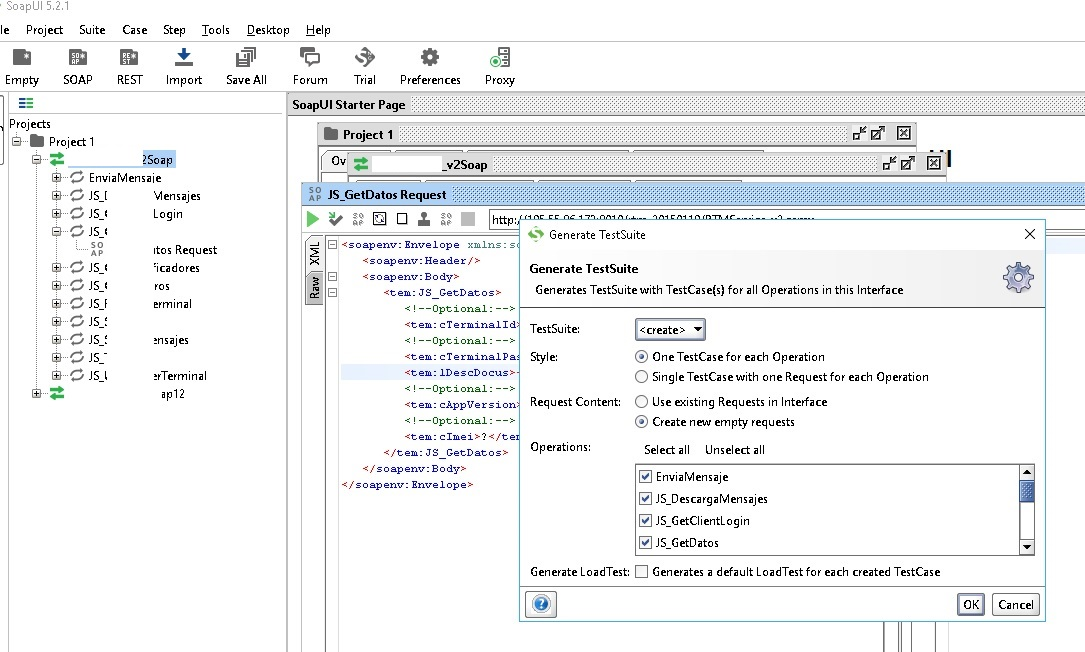Click the Import toolbar icon
The image size is (1085, 652).
click(183, 58)
